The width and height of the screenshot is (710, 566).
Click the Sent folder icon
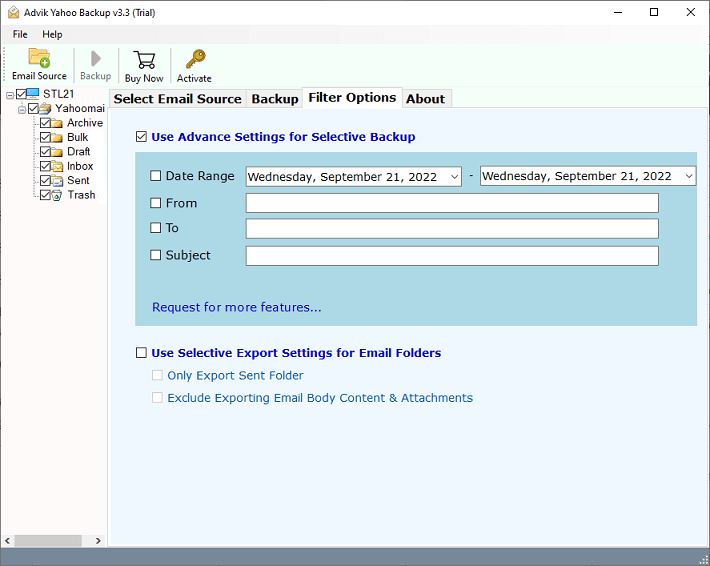pyautogui.click(x=57, y=181)
